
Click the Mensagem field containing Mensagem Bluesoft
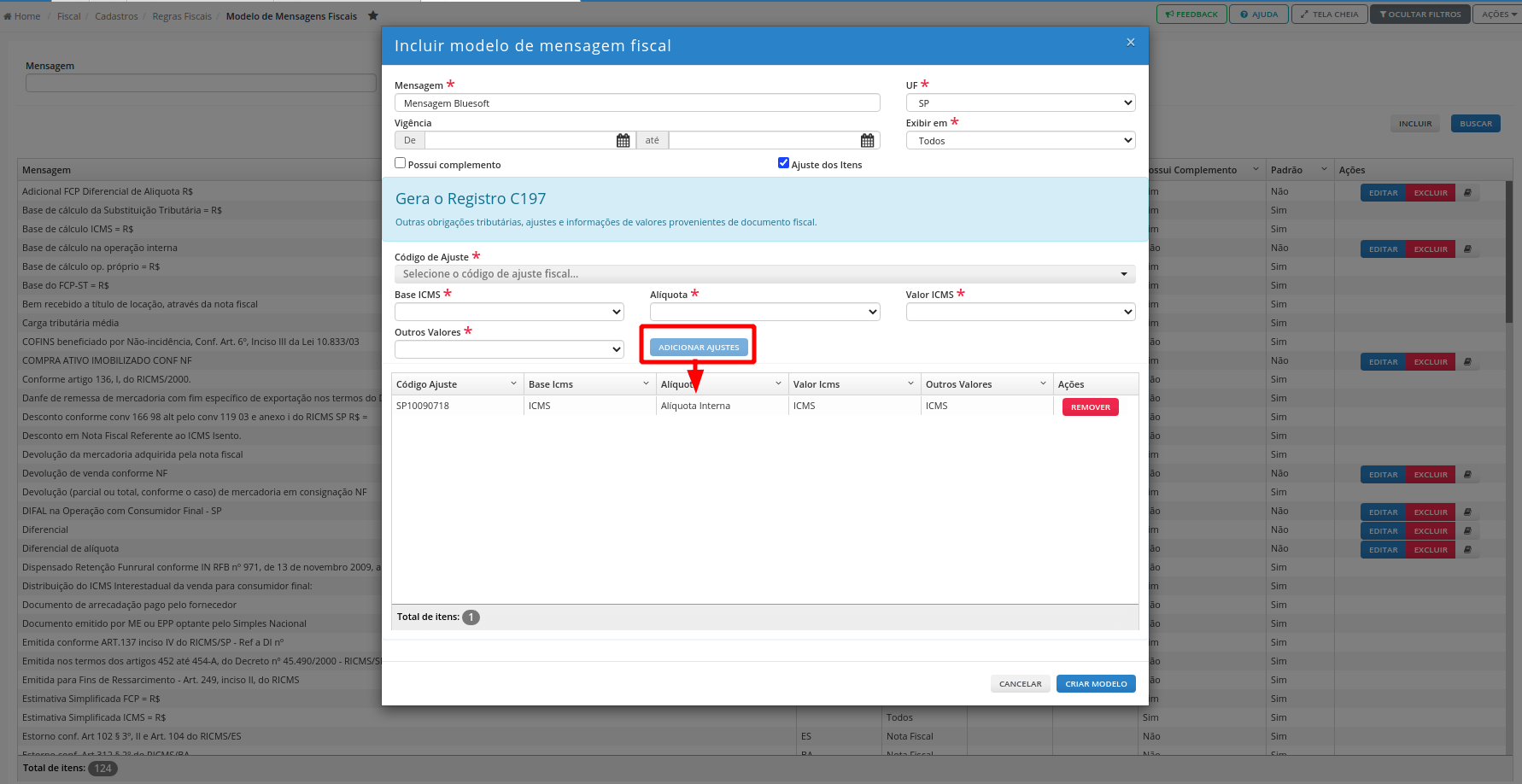coord(637,103)
